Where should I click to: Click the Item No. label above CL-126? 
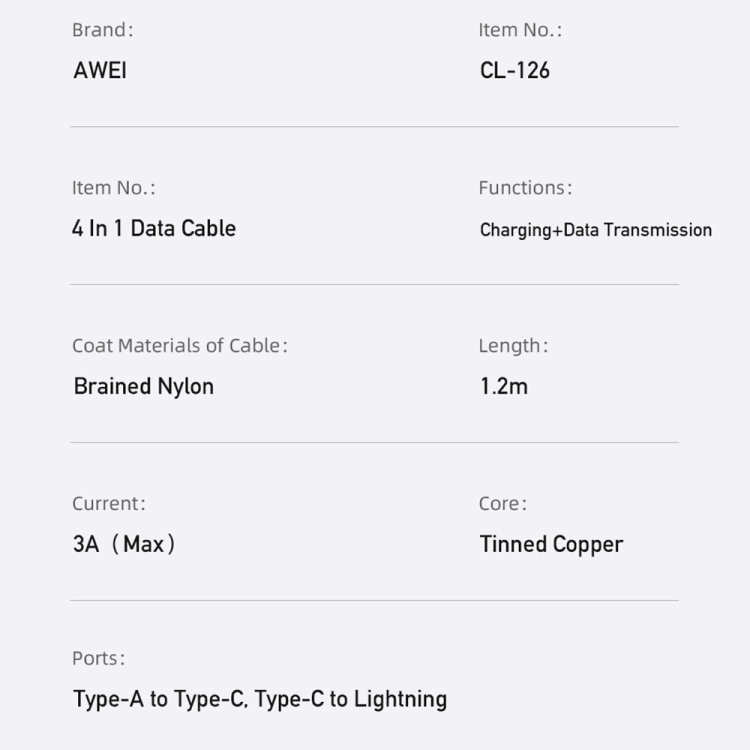[x=520, y=30]
